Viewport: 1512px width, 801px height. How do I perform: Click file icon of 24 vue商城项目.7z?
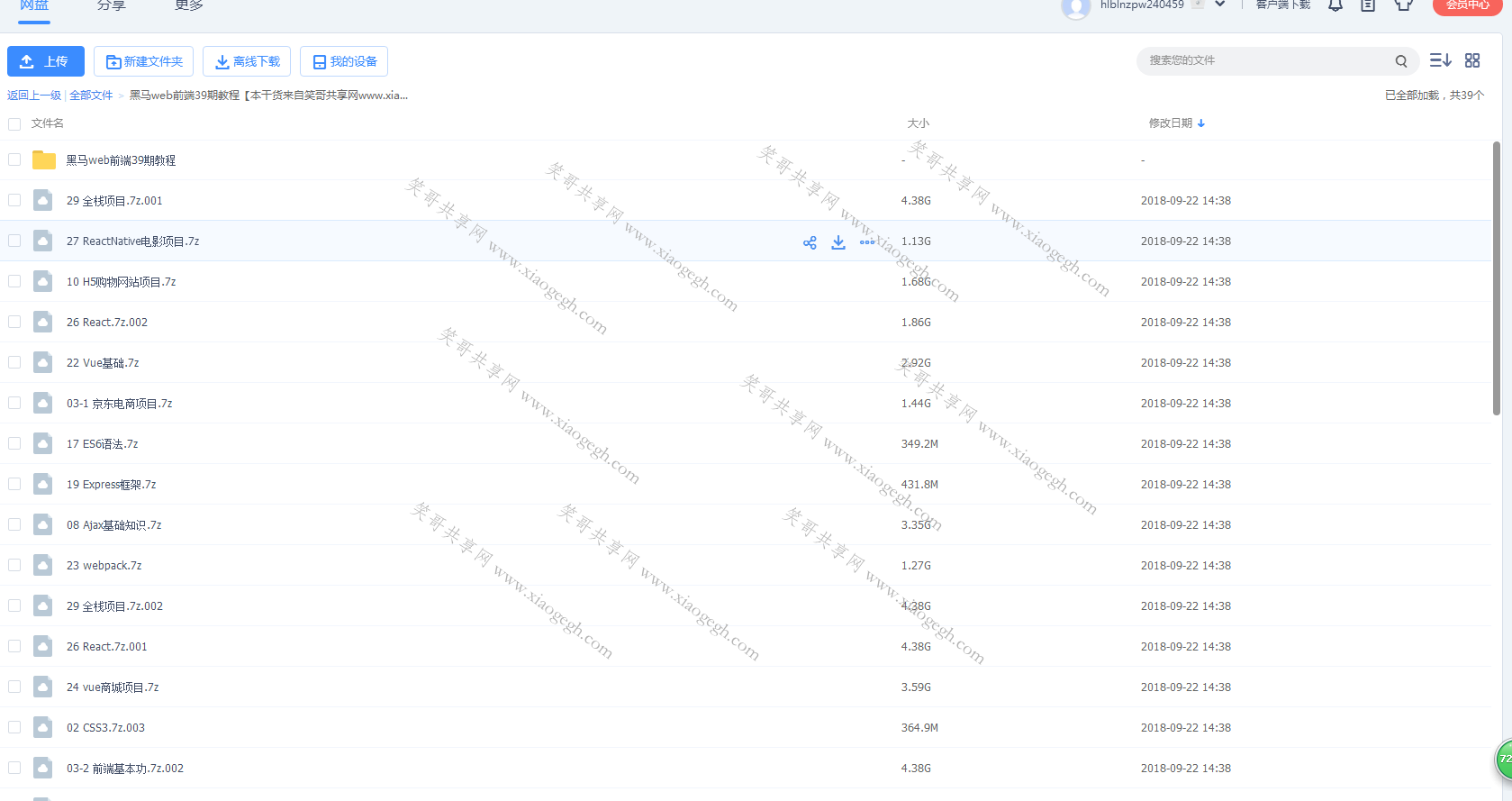[42, 687]
